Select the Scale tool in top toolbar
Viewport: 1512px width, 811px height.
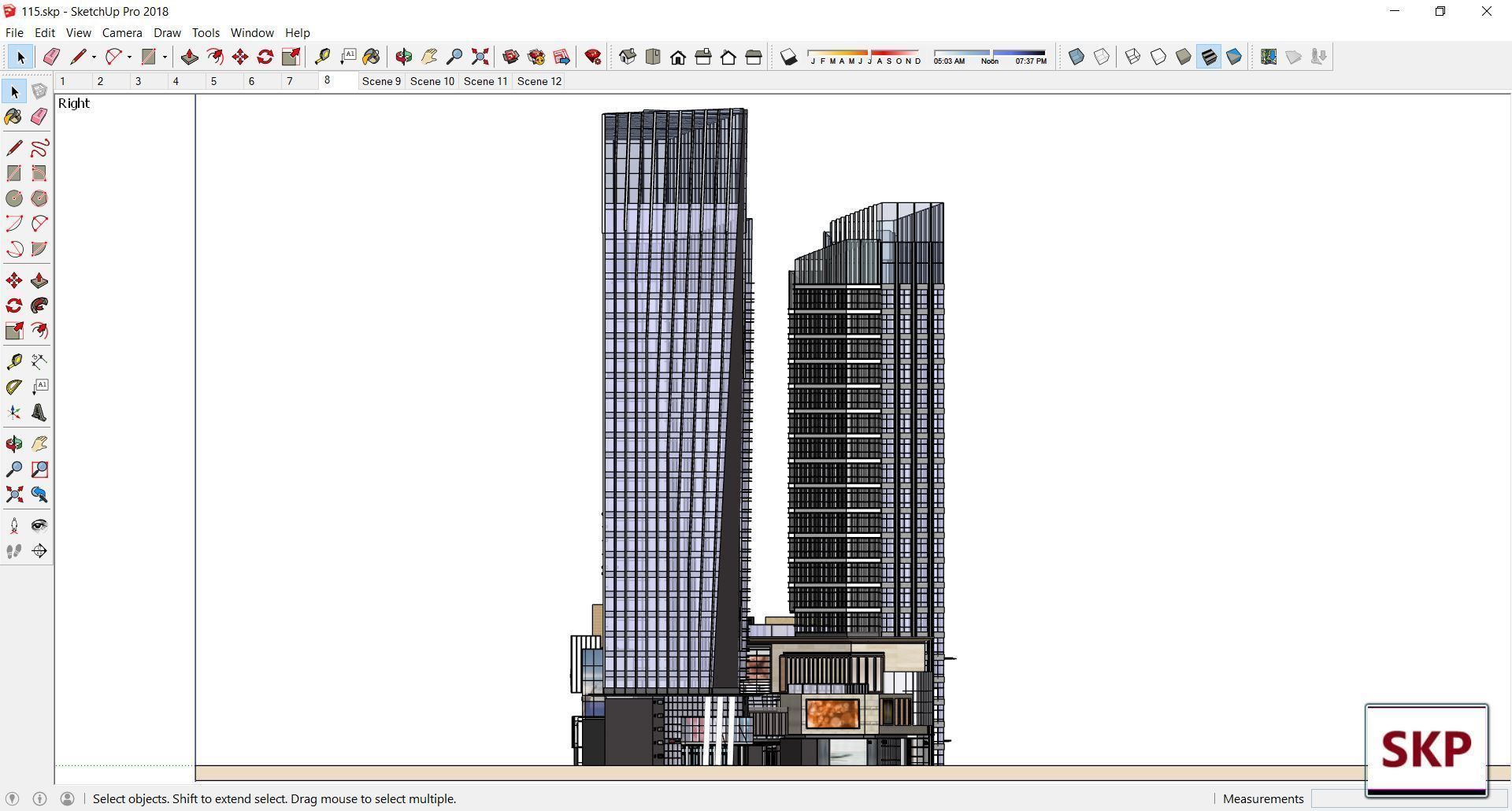point(291,57)
